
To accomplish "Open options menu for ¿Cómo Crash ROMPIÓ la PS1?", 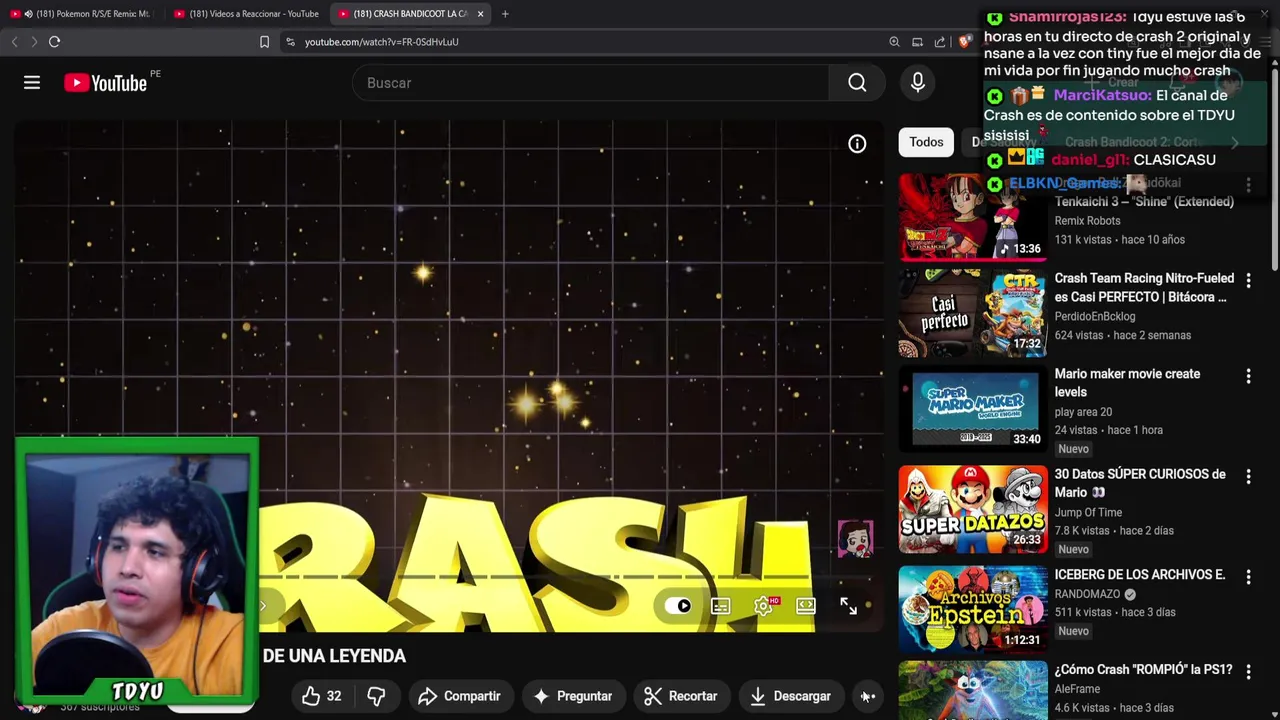I will pyautogui.click(x=1248, y=672).
